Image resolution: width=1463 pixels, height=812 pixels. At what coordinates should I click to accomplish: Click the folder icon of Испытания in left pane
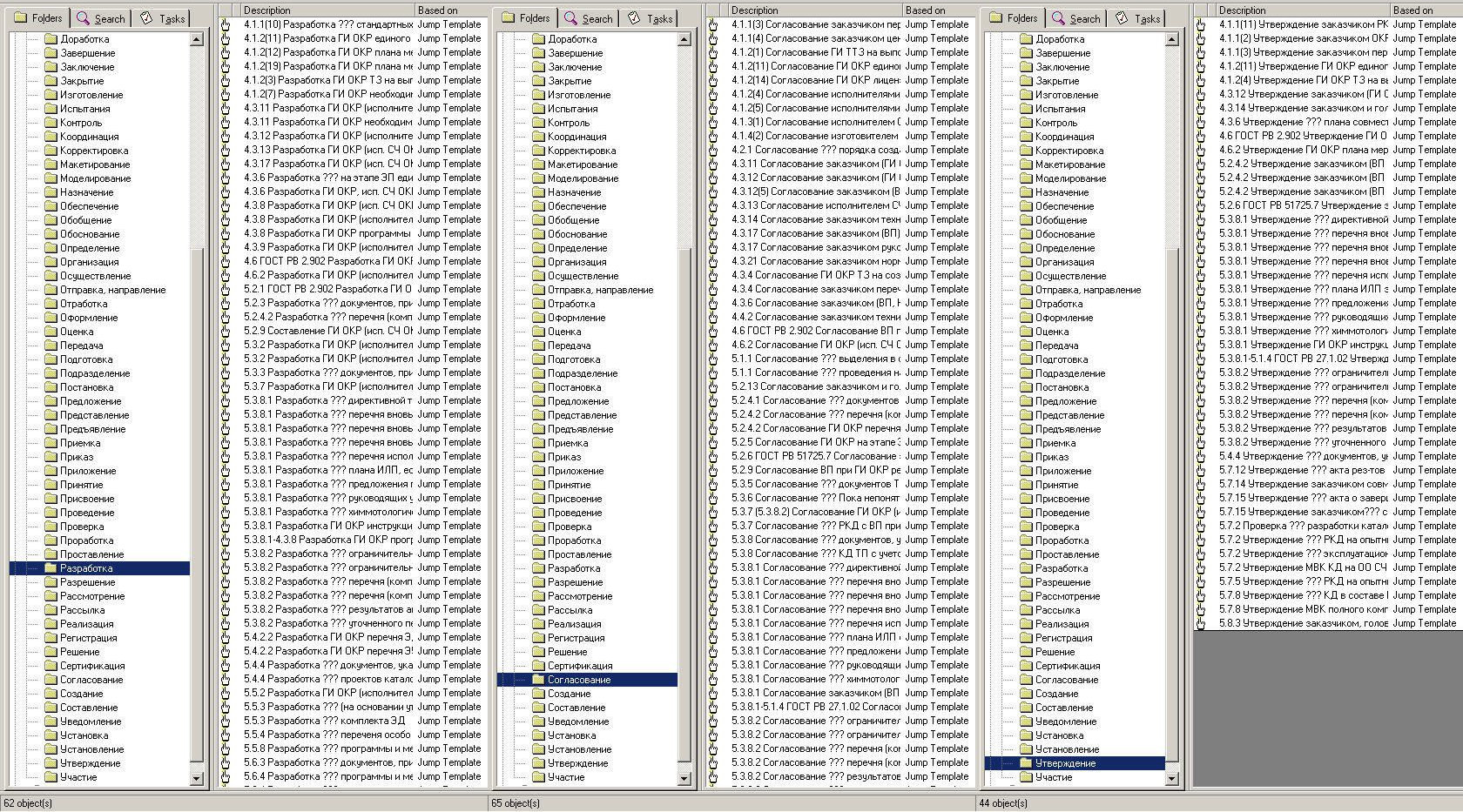point(51,109)
